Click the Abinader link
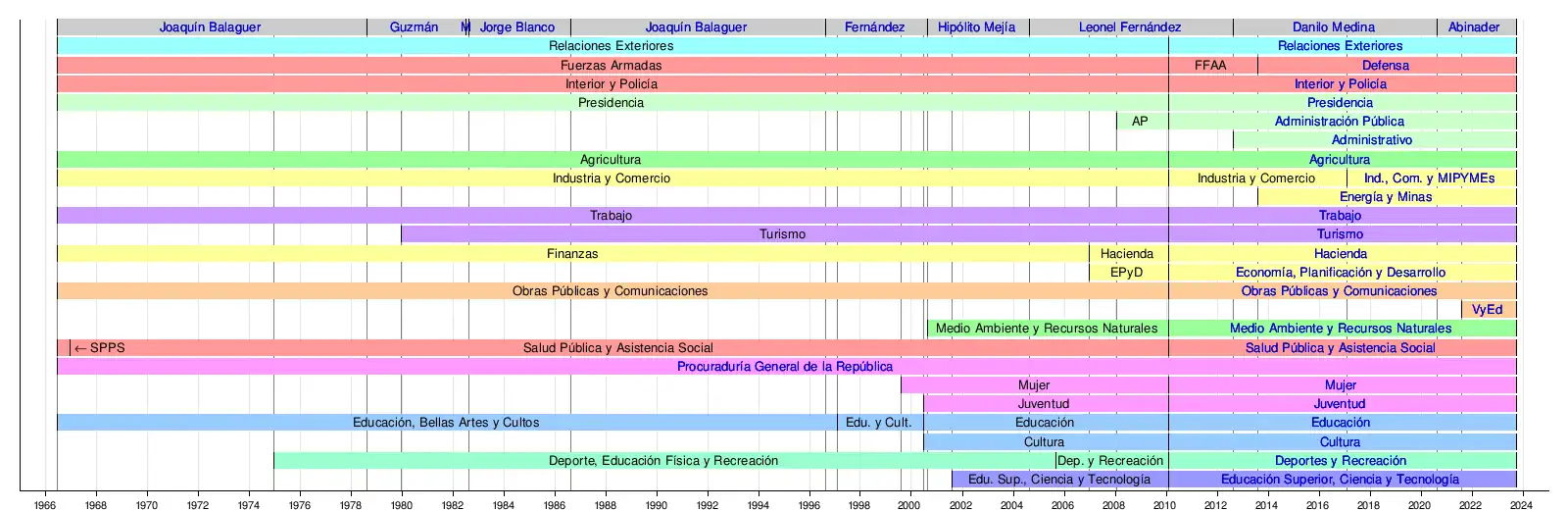The width and height of the screenshot is (1568, 510). click(x=1474, y=27)
